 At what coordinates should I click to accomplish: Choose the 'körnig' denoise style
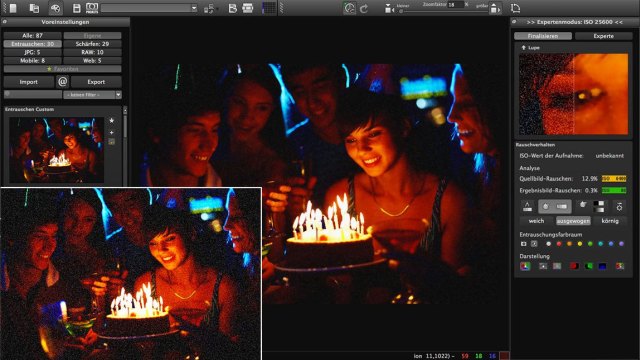tap(610, 221)
